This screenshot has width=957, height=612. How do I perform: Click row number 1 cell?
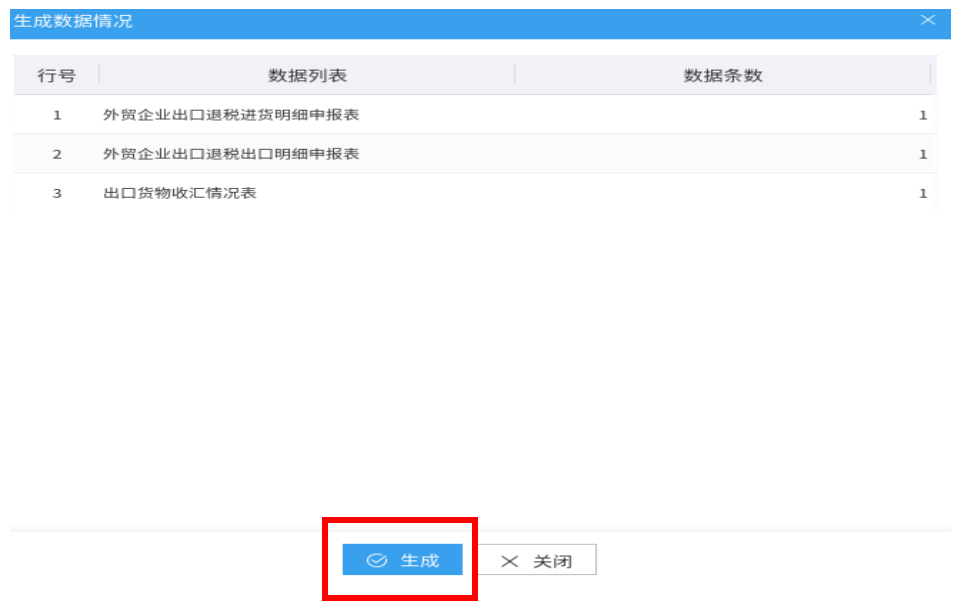coord(57,115)
